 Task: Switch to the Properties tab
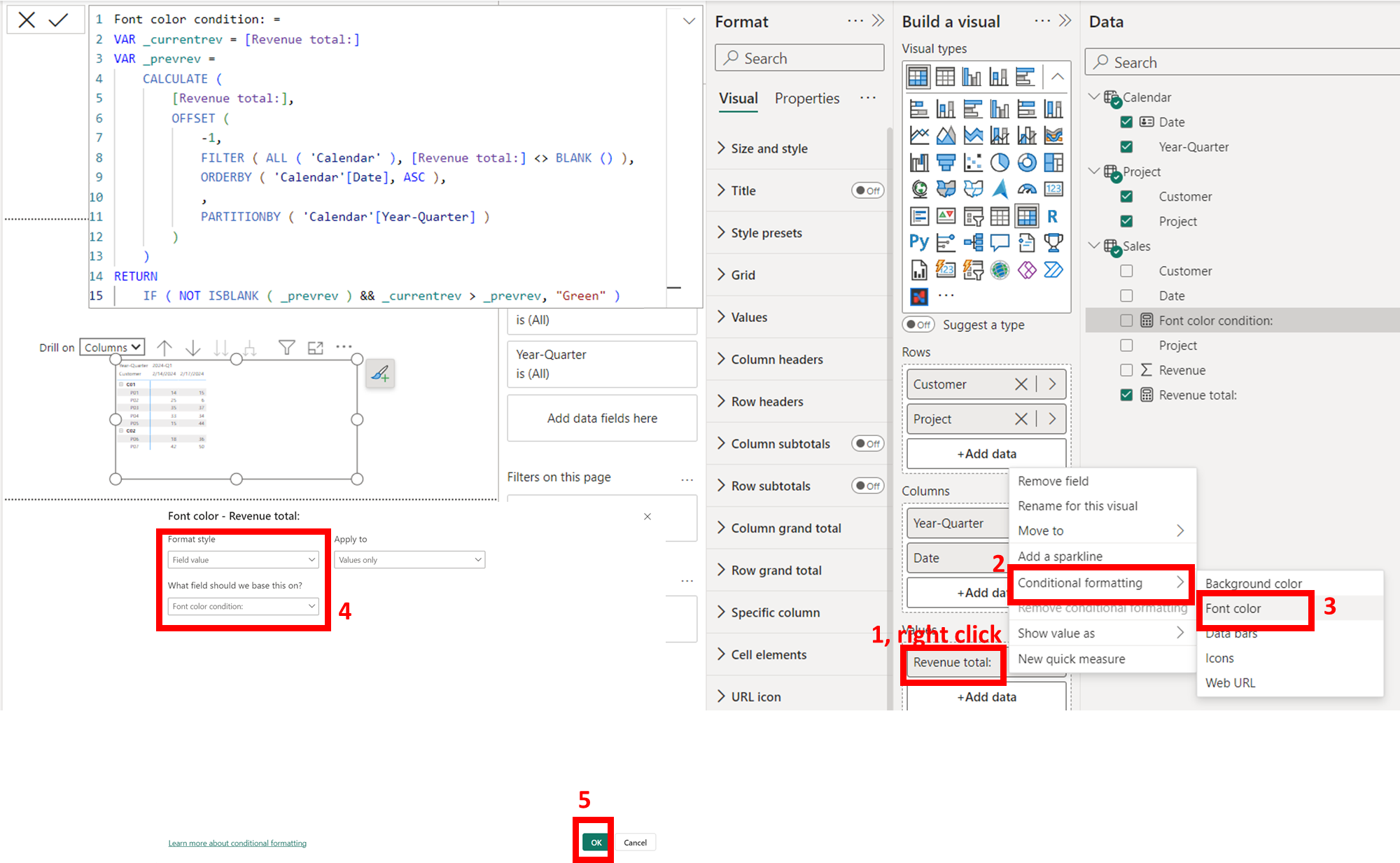tap(807, 99)
